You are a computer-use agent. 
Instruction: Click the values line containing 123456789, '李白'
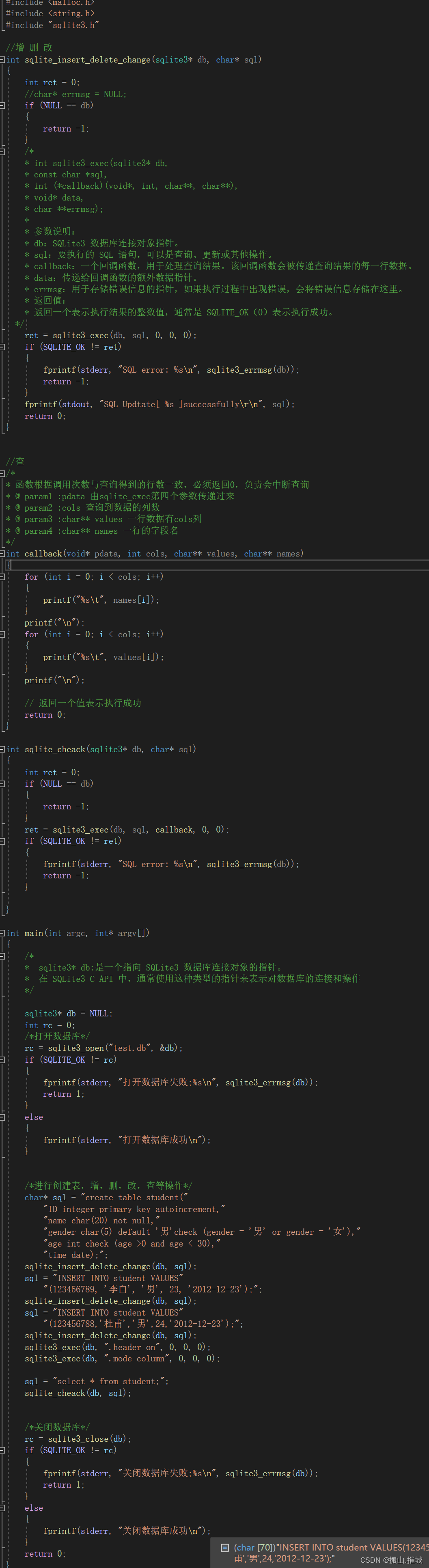tap(153, 1289)
